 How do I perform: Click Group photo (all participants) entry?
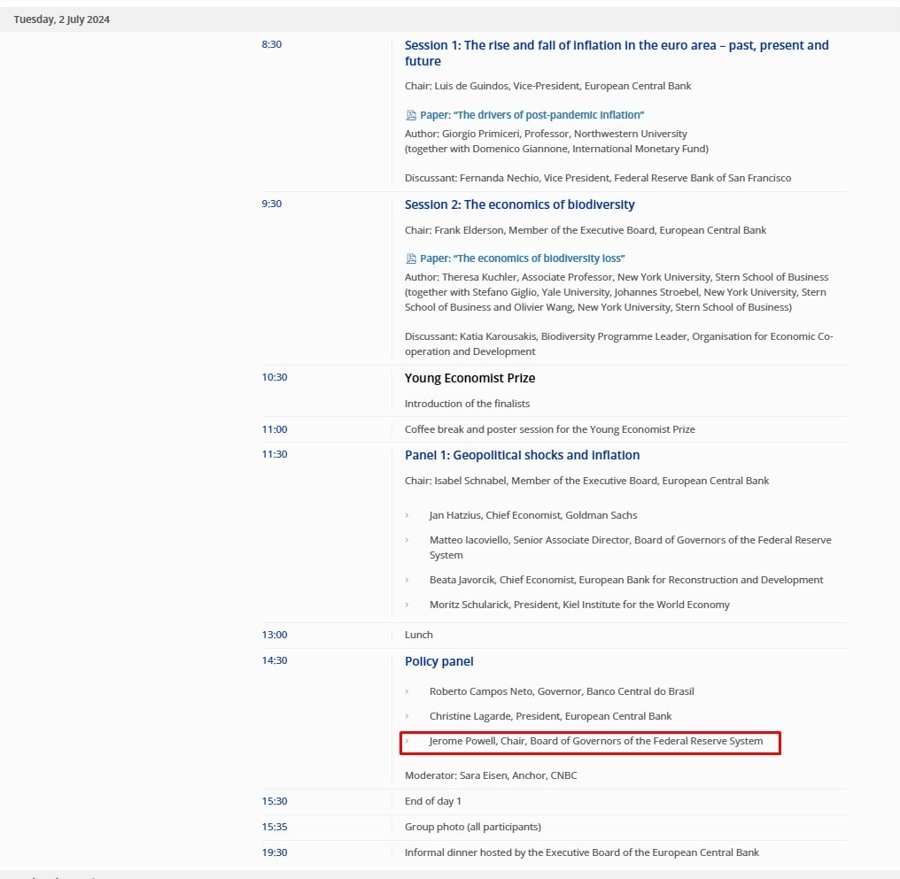(473, 827)
